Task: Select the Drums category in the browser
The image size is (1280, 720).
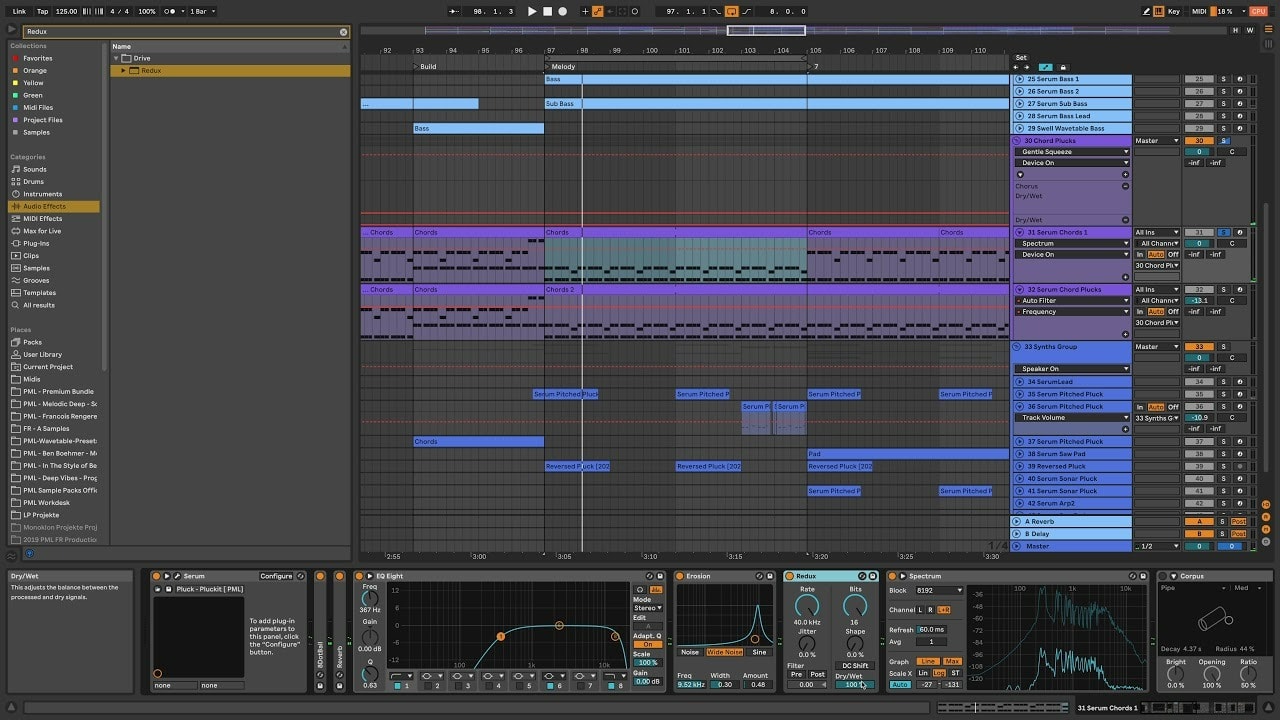Action: (34, 181)
